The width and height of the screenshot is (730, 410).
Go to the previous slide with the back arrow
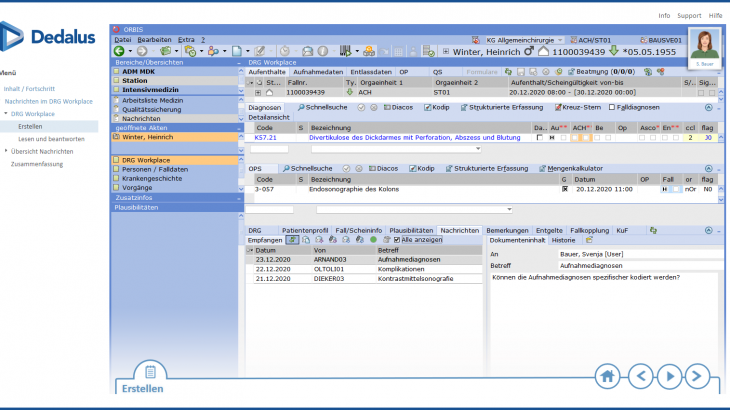[x=640, y=376]
